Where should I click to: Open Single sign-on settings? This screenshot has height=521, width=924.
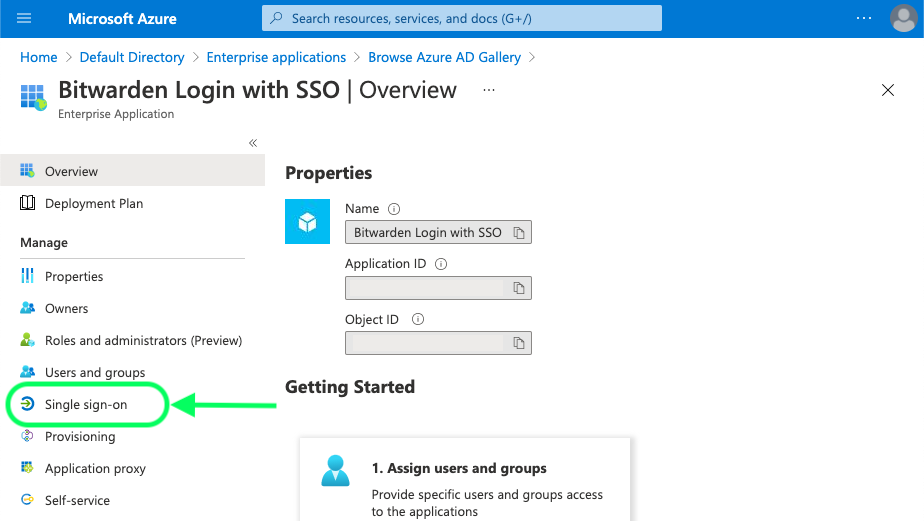[x=86, y=404]
